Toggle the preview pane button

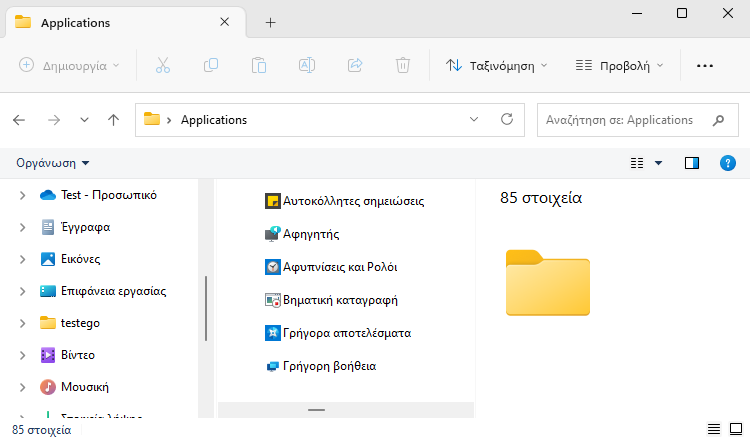tap(692, 163)
